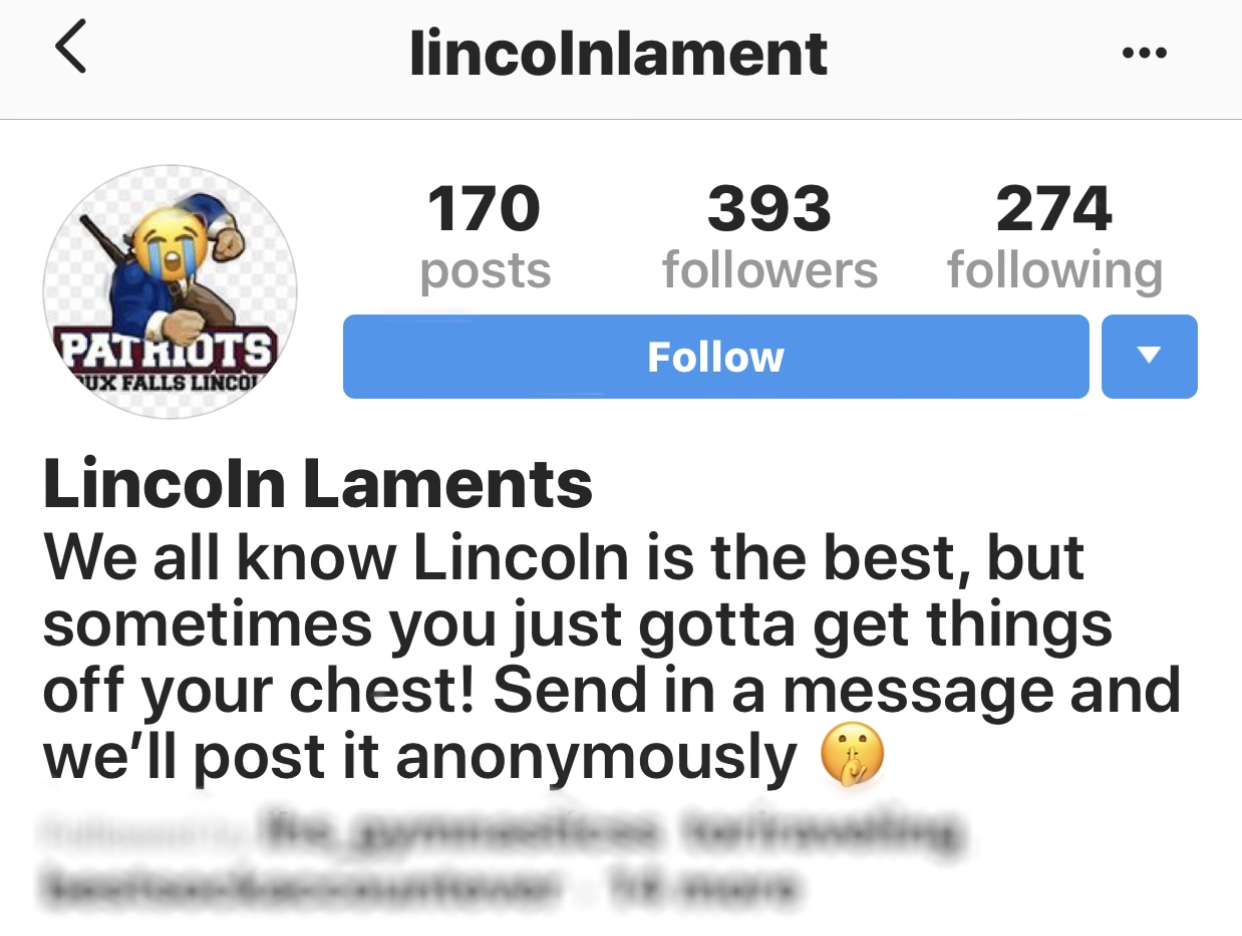1242x936 pixels.
Task: Click the blue Follow button
Action: pos(715,356)
